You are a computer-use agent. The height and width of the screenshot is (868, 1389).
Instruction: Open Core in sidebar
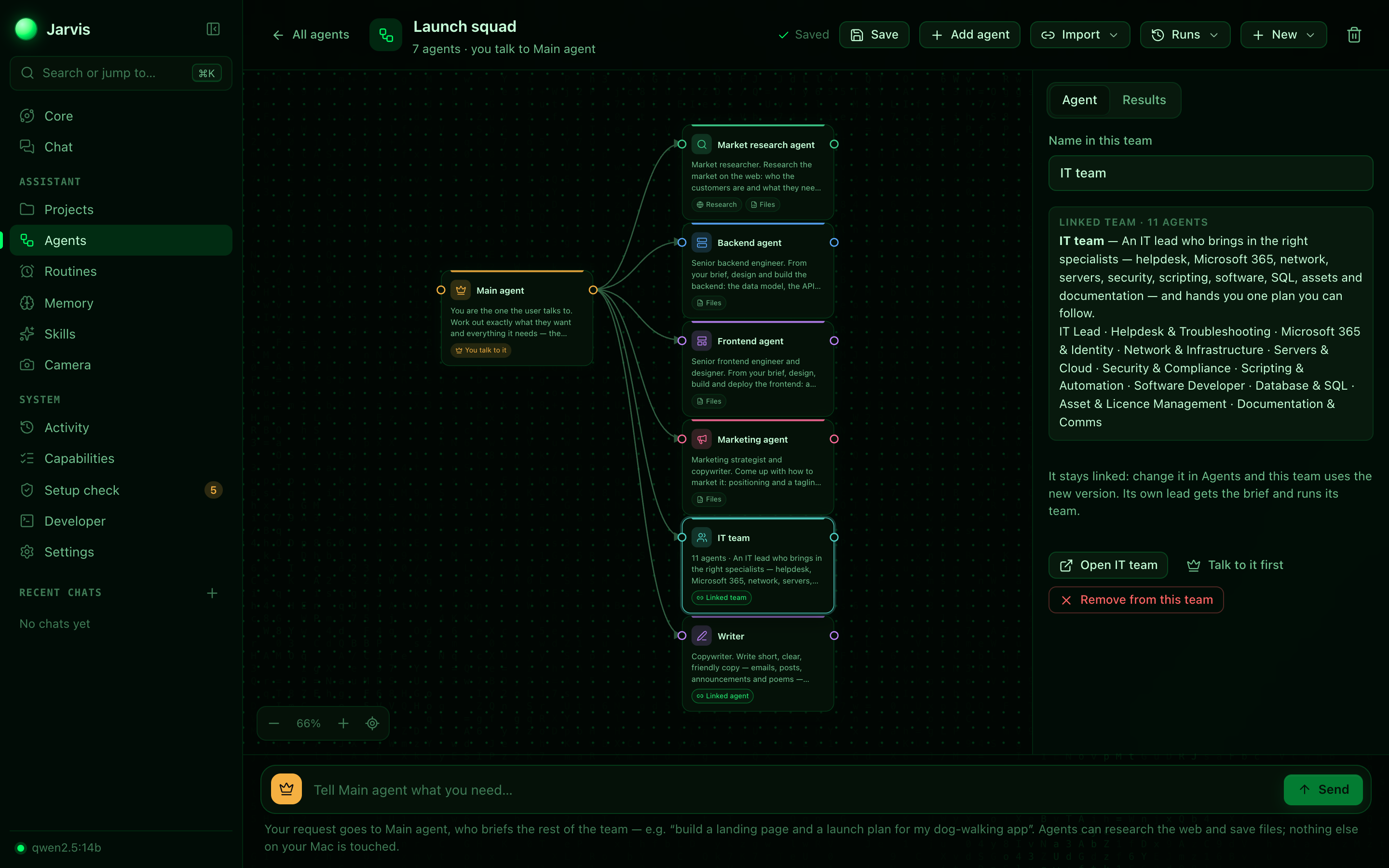(x=121, y=116)
